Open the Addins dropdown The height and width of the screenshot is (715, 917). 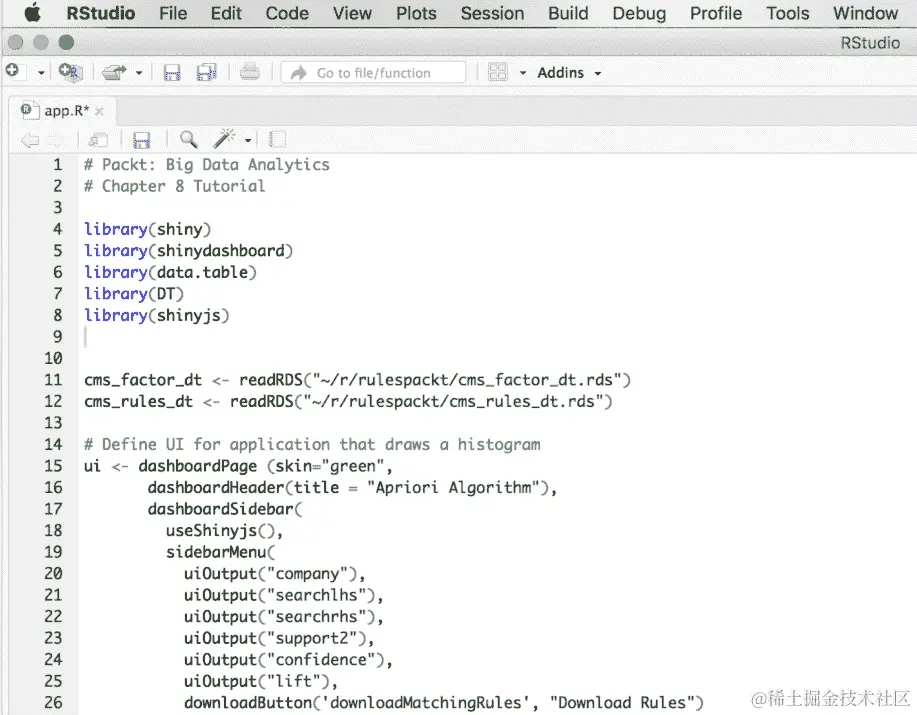568,73
